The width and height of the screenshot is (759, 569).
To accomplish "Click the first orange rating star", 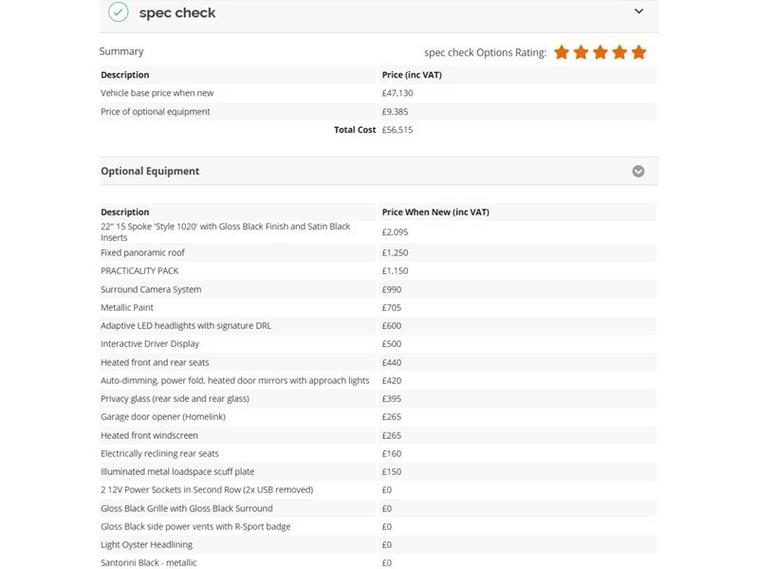I will (562, 52).
